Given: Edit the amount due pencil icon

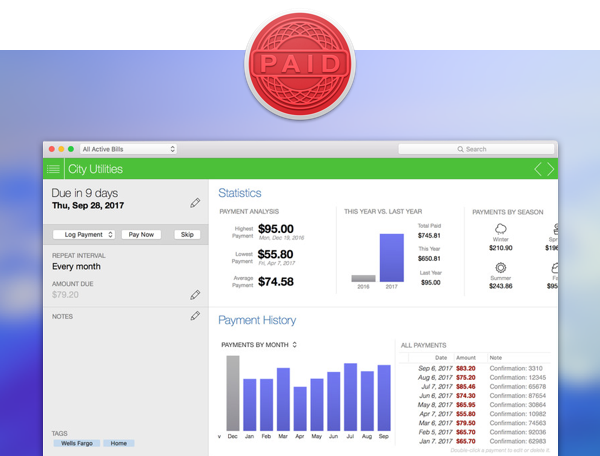Looking at the screenshot, I should 195,295.
